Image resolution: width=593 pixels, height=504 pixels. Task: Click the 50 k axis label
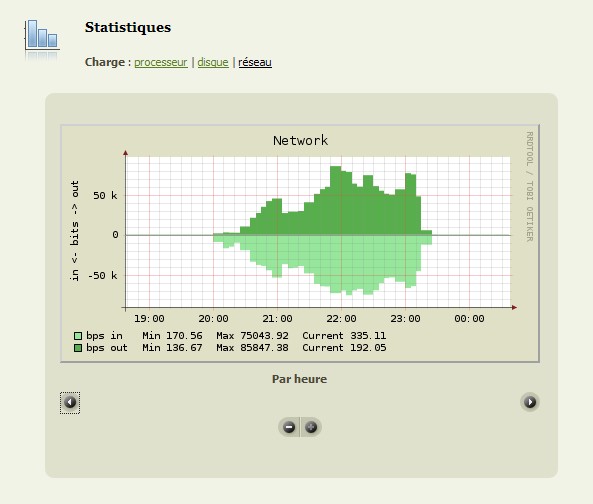[105, 195]
